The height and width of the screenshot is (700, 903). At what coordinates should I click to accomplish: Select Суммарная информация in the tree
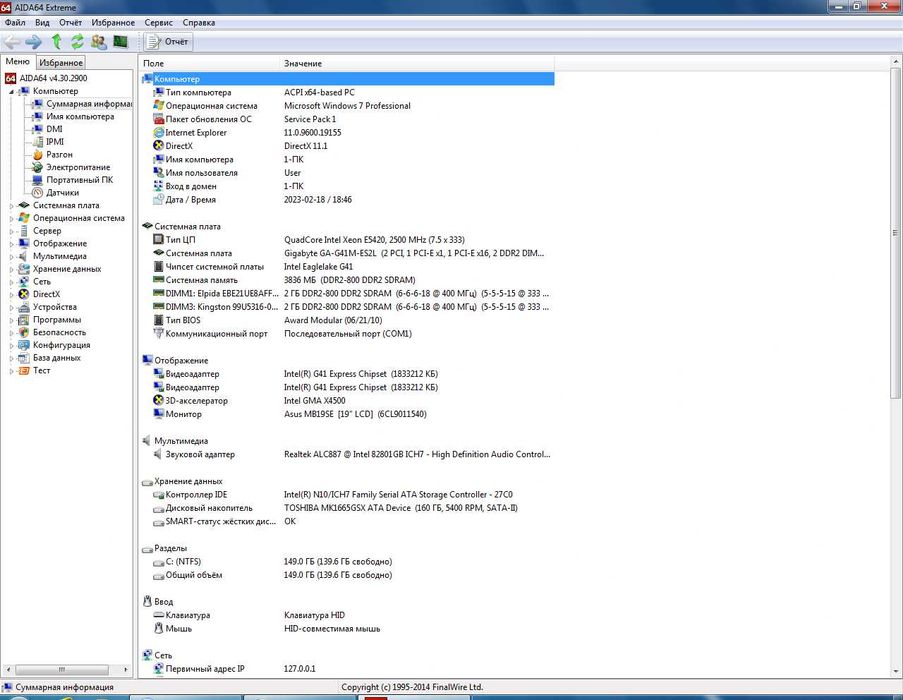tap(89, 104)
